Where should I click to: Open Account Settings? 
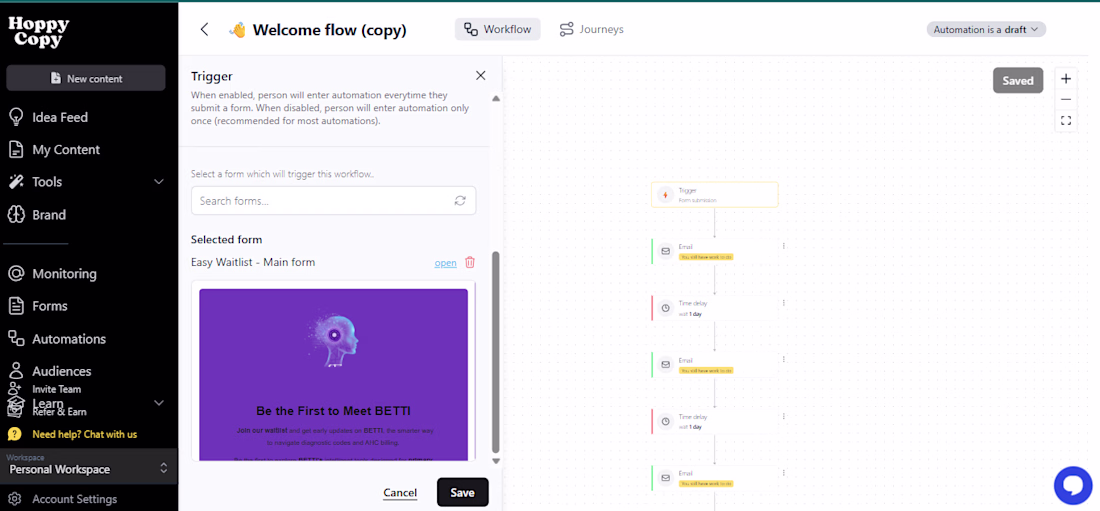click(x=74, y=499)
